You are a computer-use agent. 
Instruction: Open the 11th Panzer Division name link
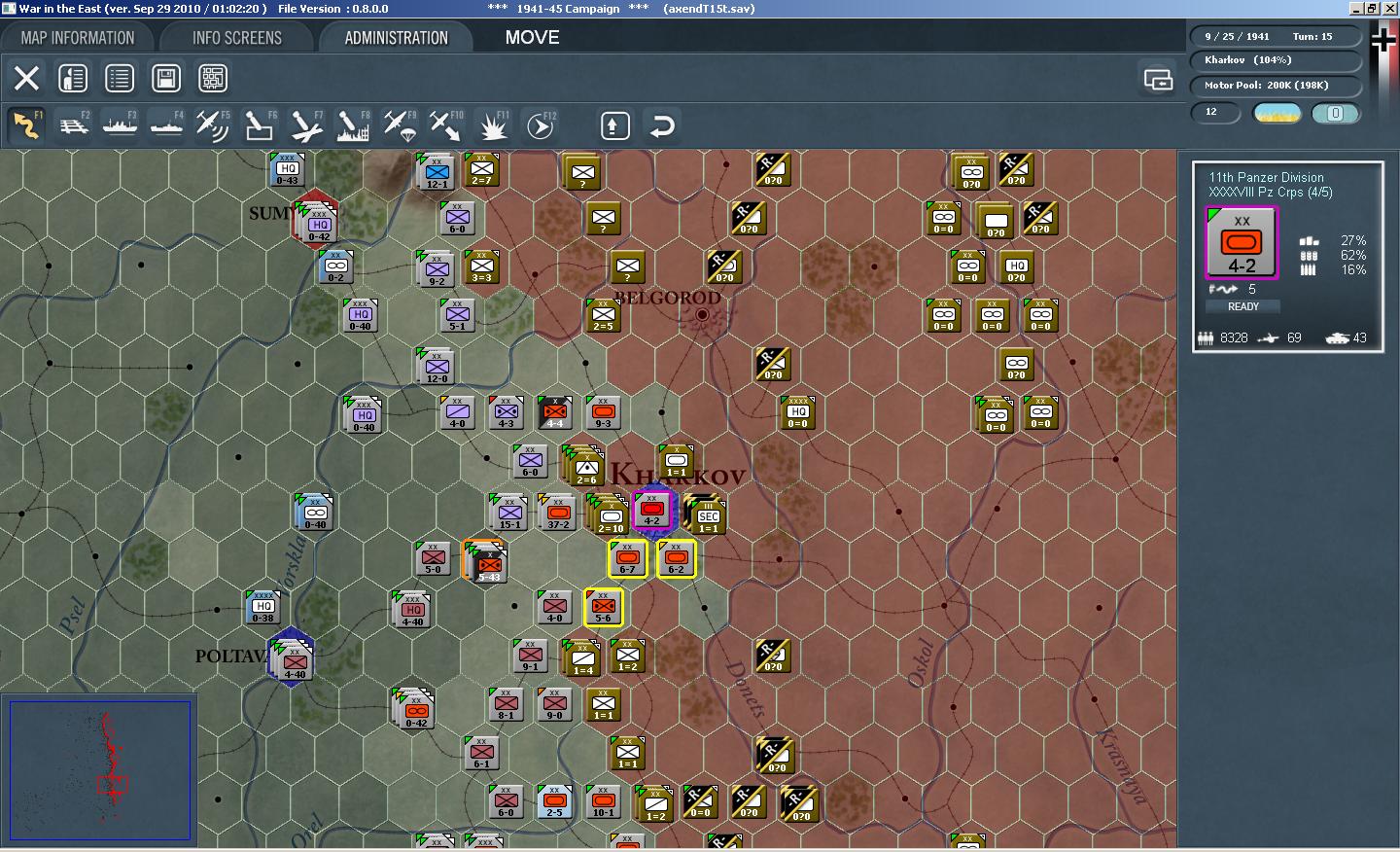[x=1266, y=177]
